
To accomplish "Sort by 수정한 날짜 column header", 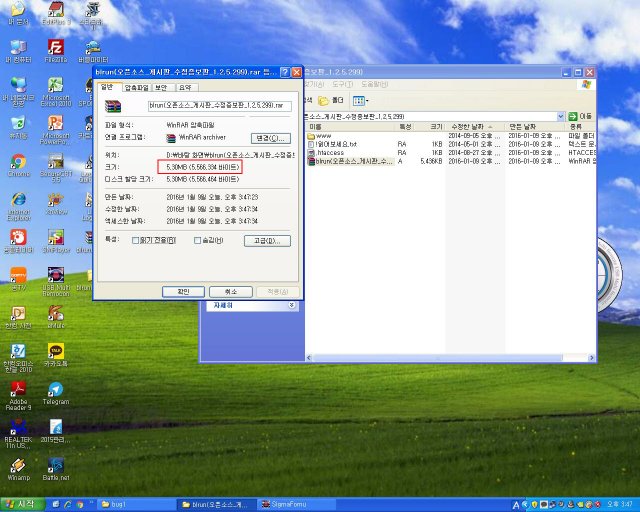I will [475, 127].
